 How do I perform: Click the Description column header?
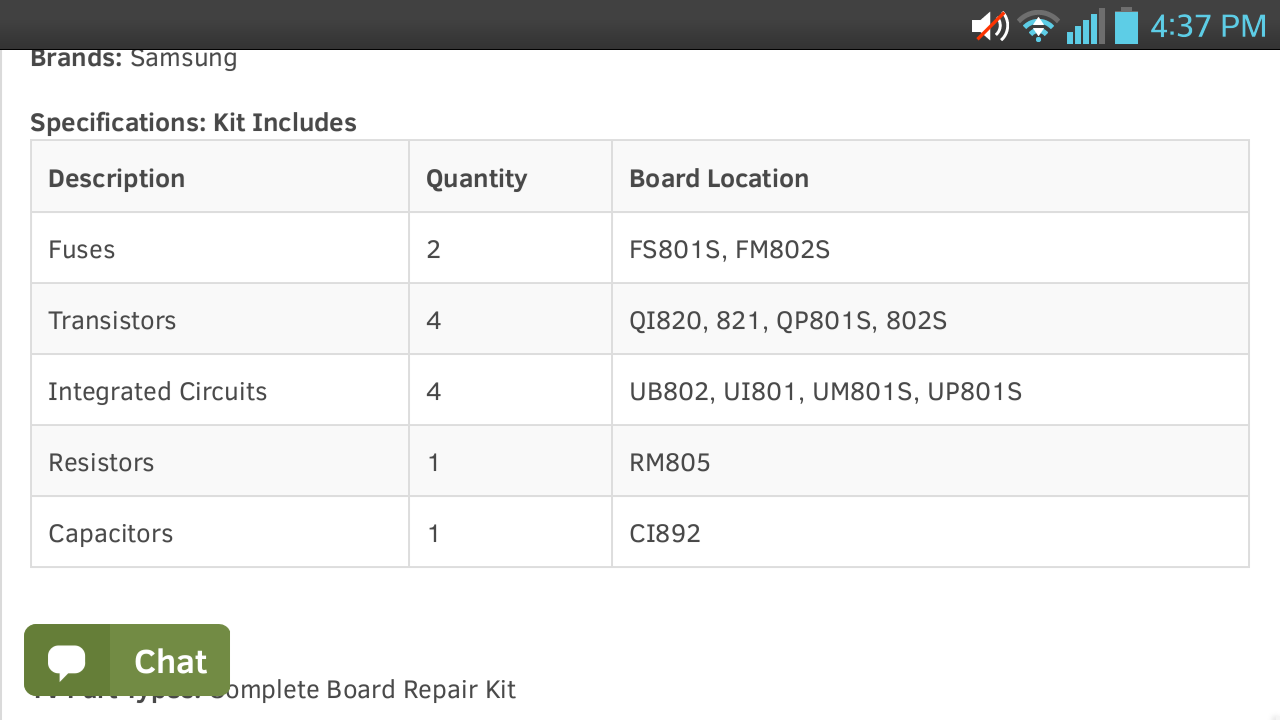117,178
